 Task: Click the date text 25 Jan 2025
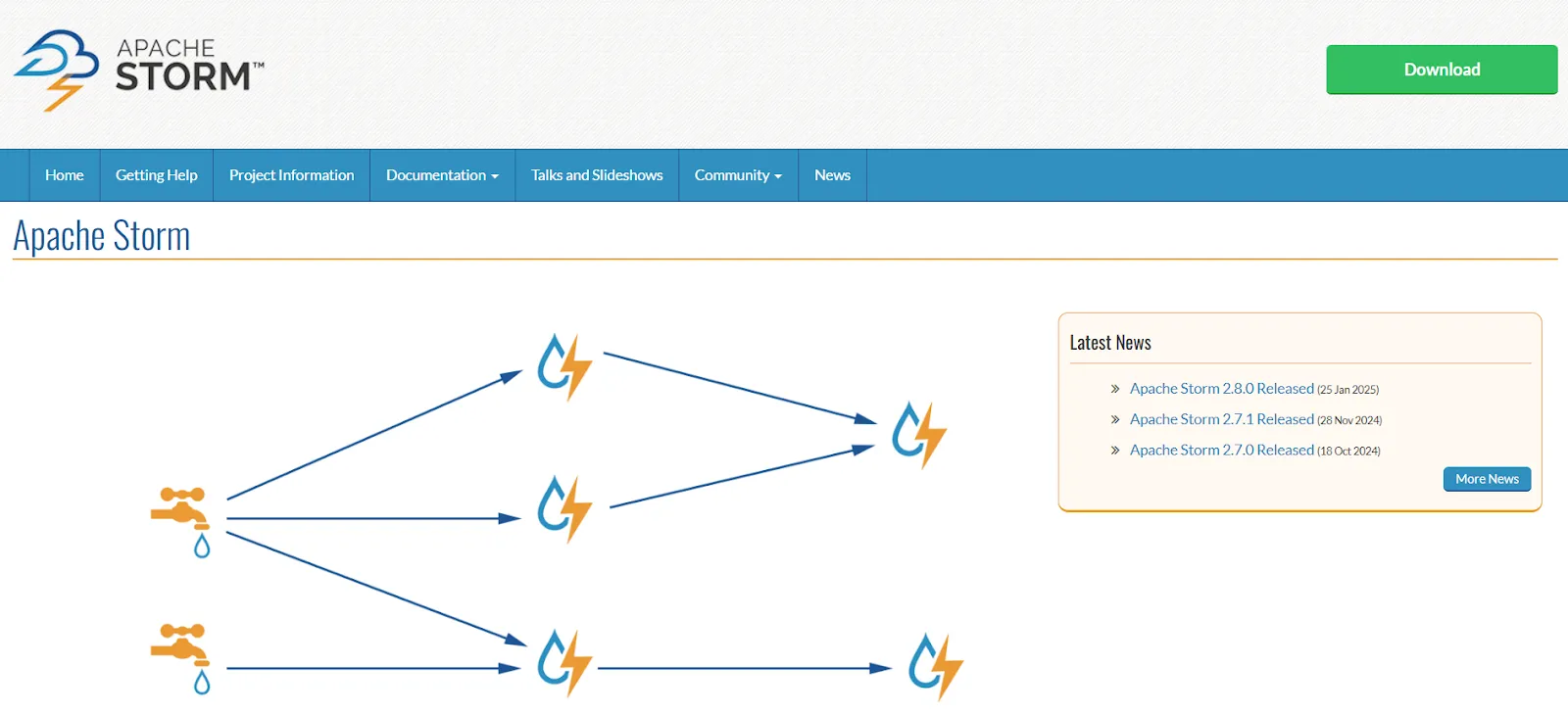pyautogui.click(x=1348, y=390)
